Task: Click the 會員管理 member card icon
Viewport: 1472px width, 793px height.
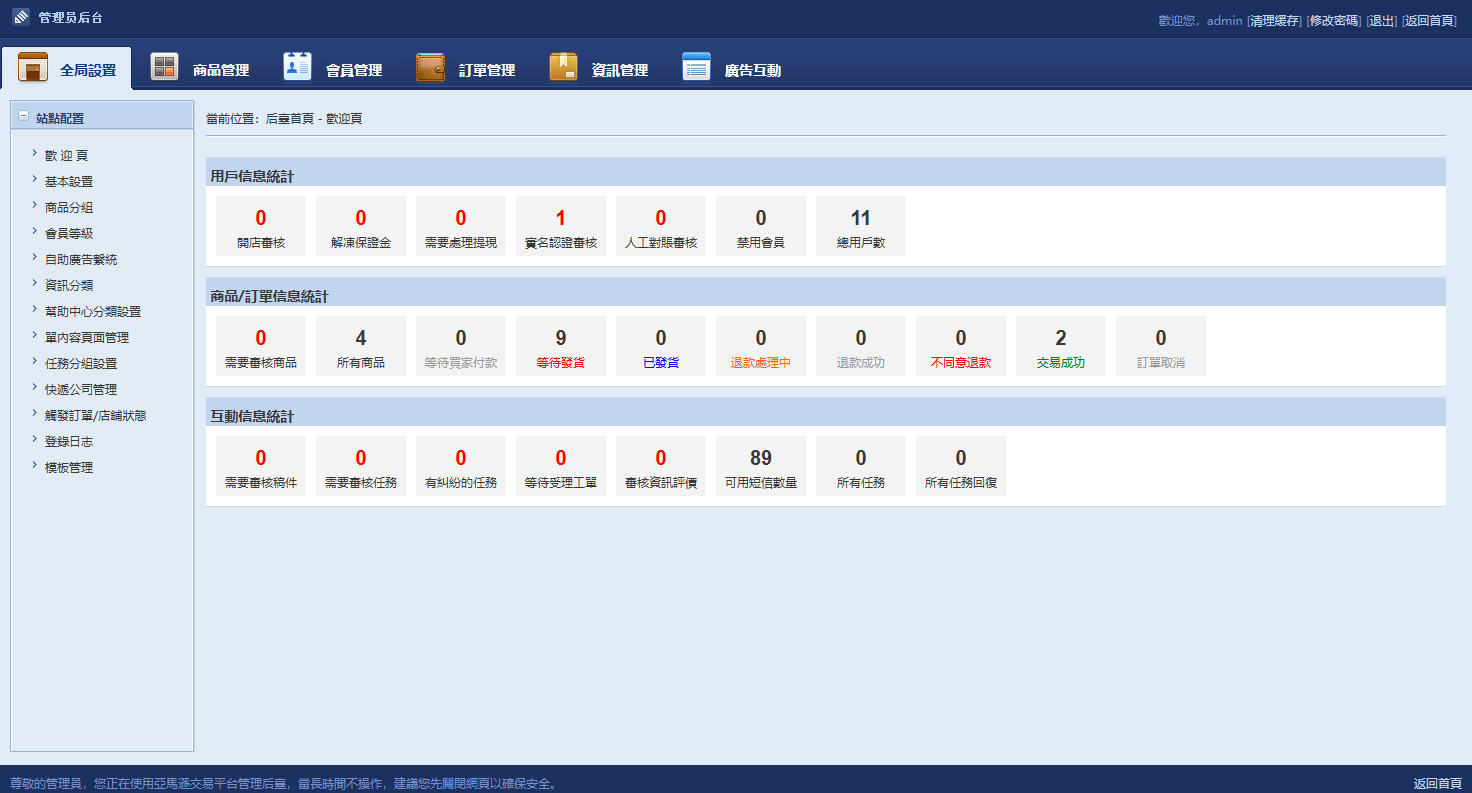Action: click(297, 67)
